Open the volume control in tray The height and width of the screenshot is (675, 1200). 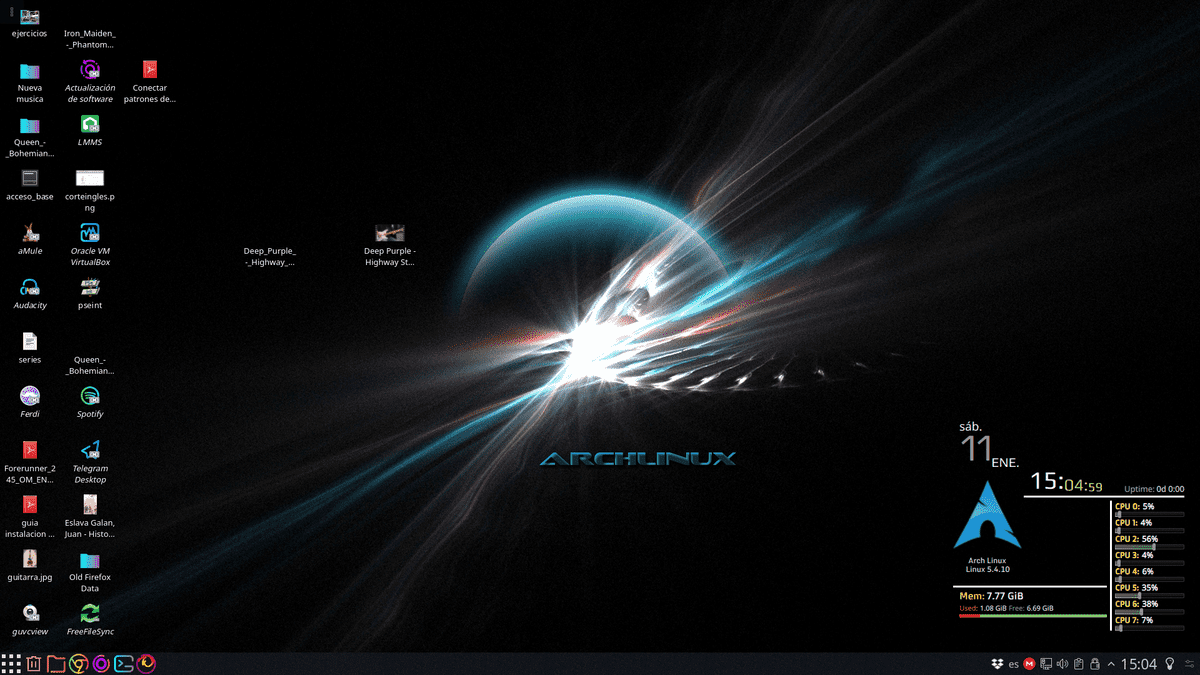point(1062,664)
